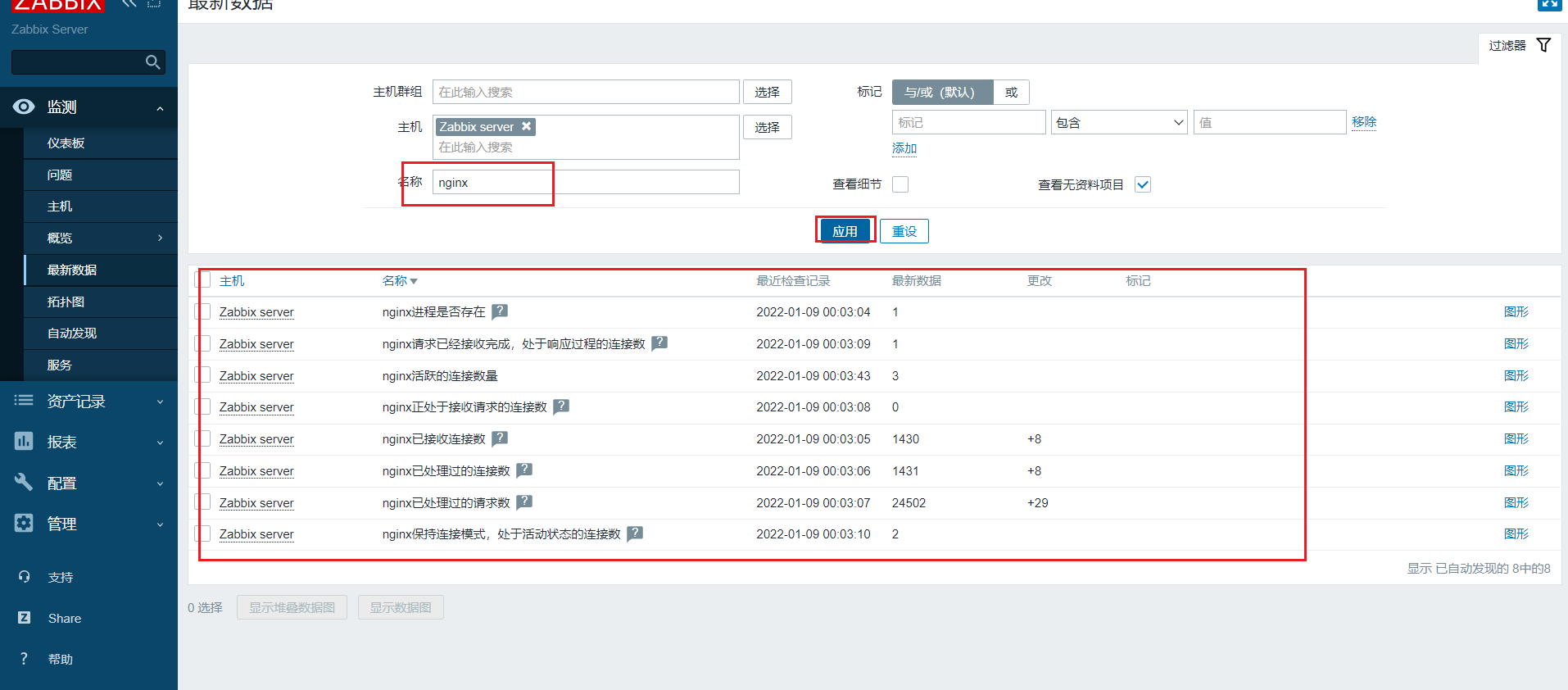
Task: Open help for nginx请求已经接收完成 item
Action: click(659, 343)
